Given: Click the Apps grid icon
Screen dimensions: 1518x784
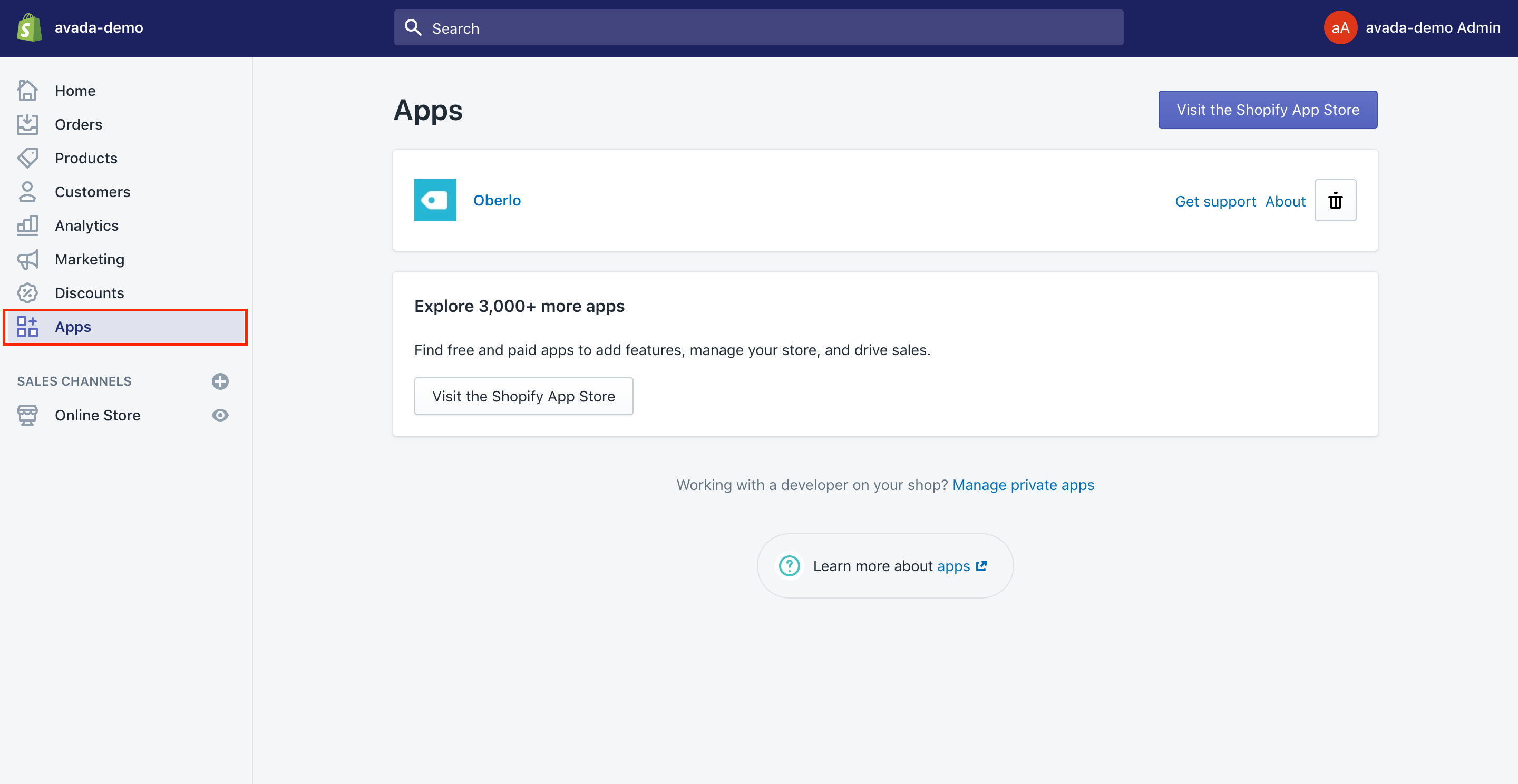Looking at the screenshot, I should pyautogui.click(x=27, y=327).
